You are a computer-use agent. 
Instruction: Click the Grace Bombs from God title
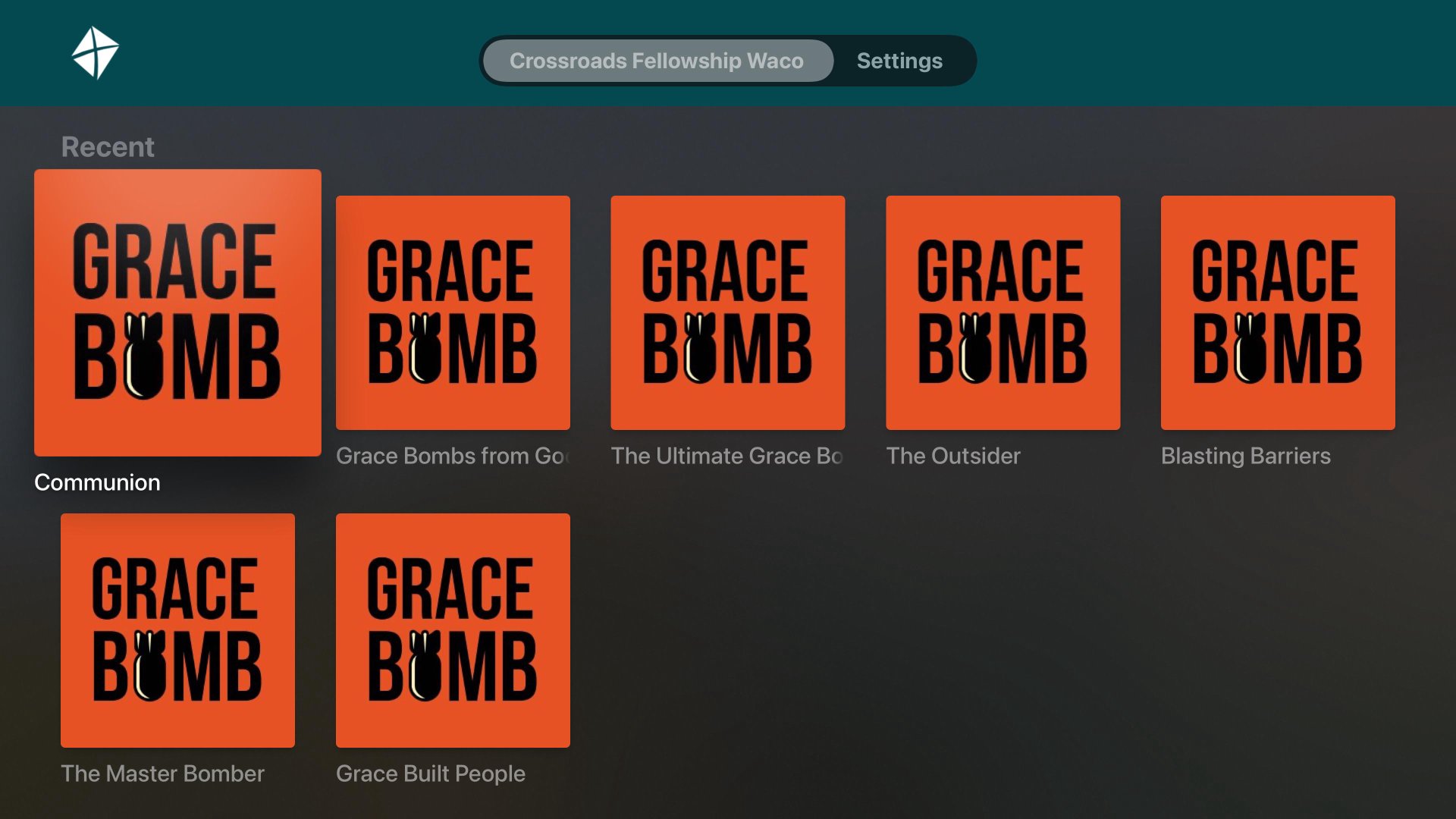[453, 456]
